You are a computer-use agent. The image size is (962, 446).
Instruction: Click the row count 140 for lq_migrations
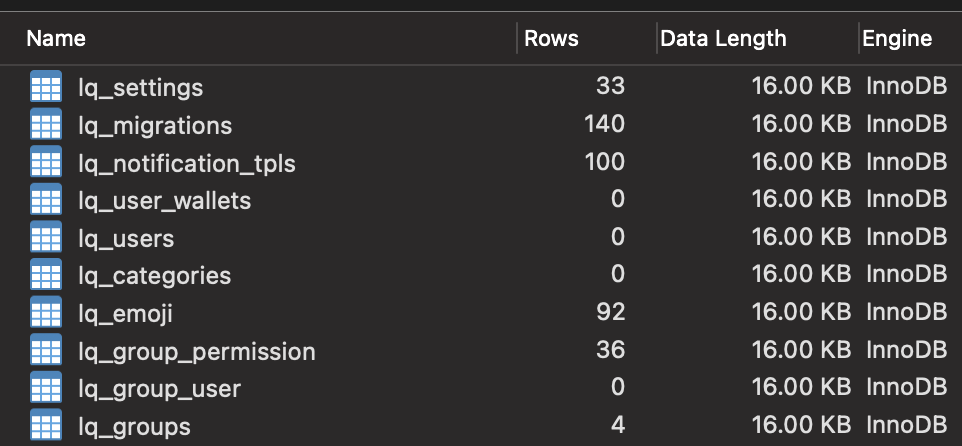coord(604,125)
